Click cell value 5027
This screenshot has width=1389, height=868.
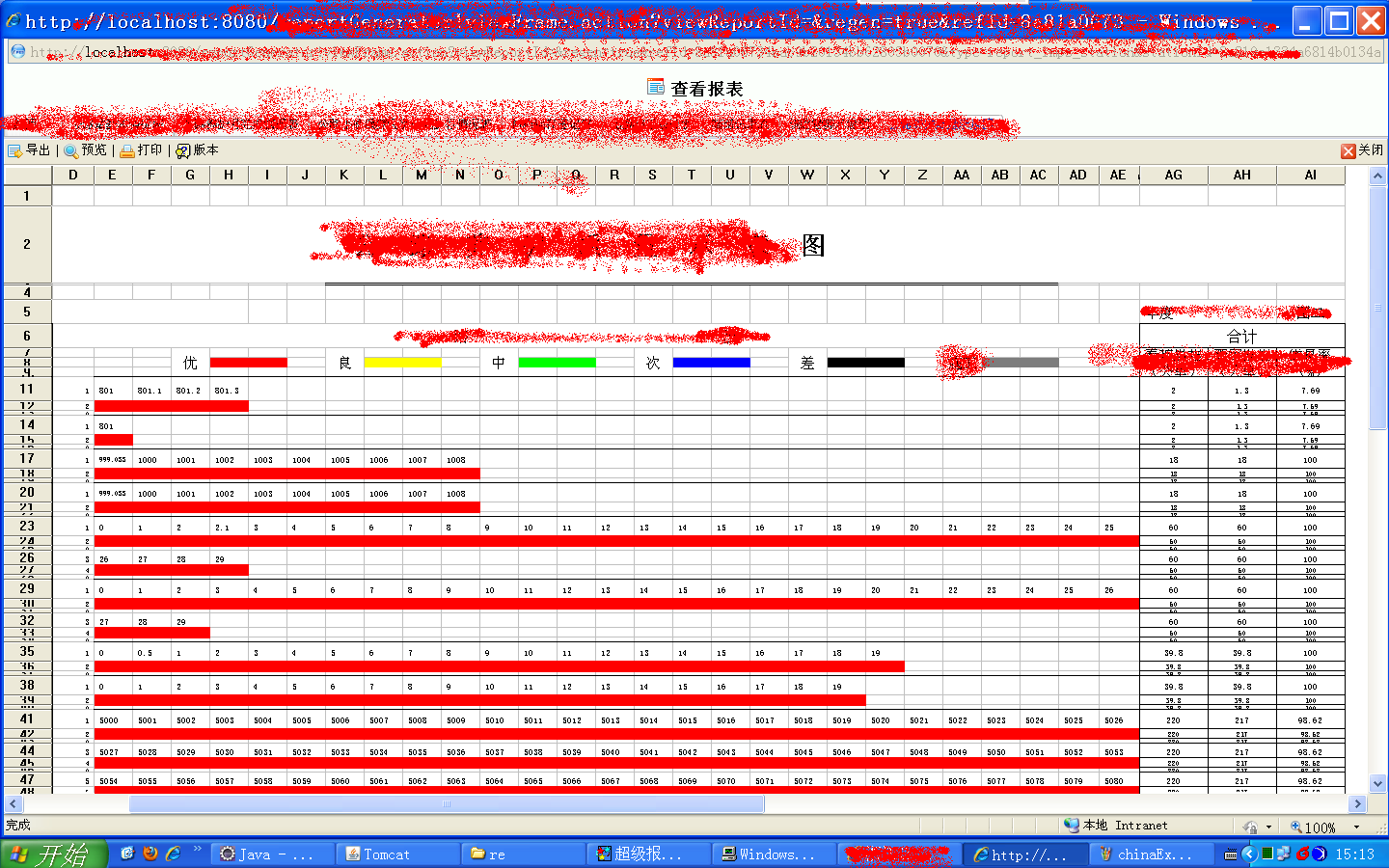coord(108,752)
